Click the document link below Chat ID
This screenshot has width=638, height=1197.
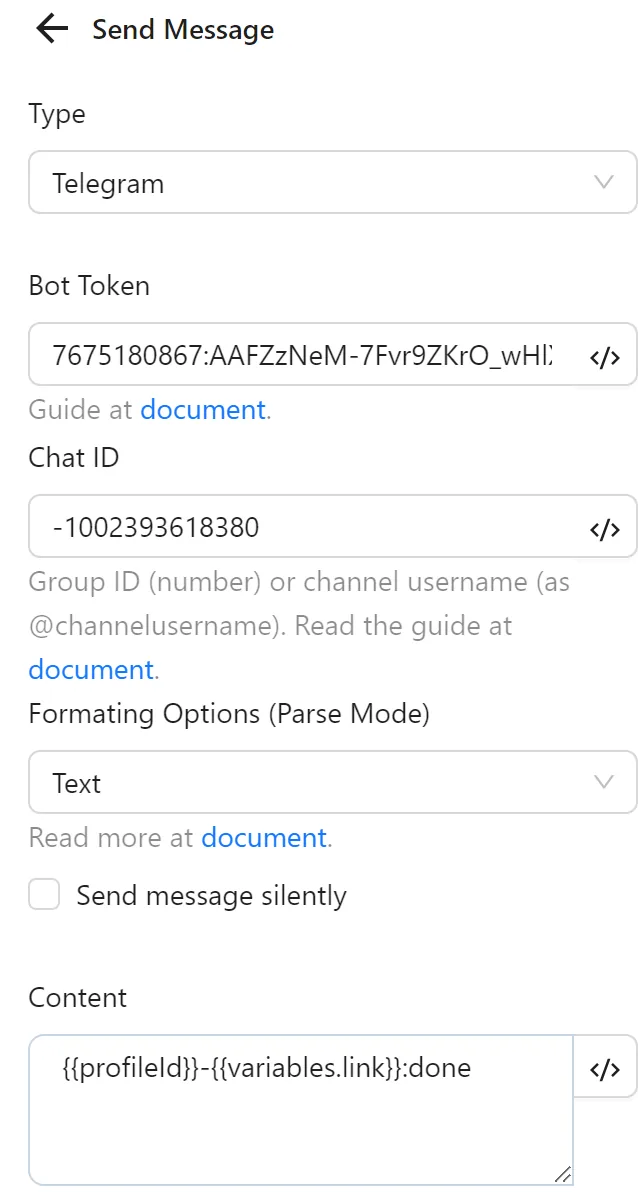coord(90,669)
